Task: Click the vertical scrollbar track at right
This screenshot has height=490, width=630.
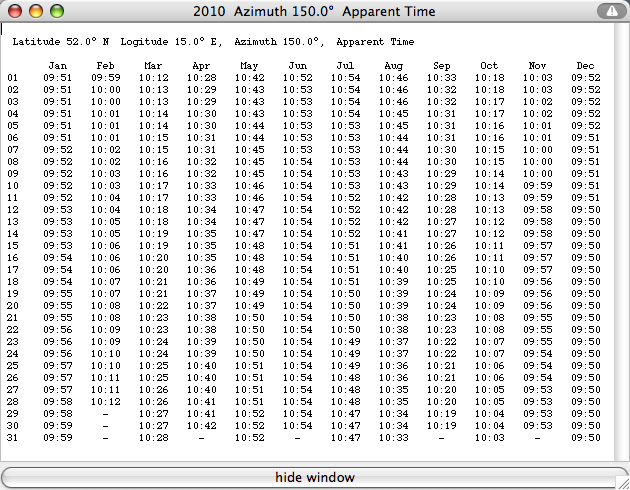Action: coord(622,241)
